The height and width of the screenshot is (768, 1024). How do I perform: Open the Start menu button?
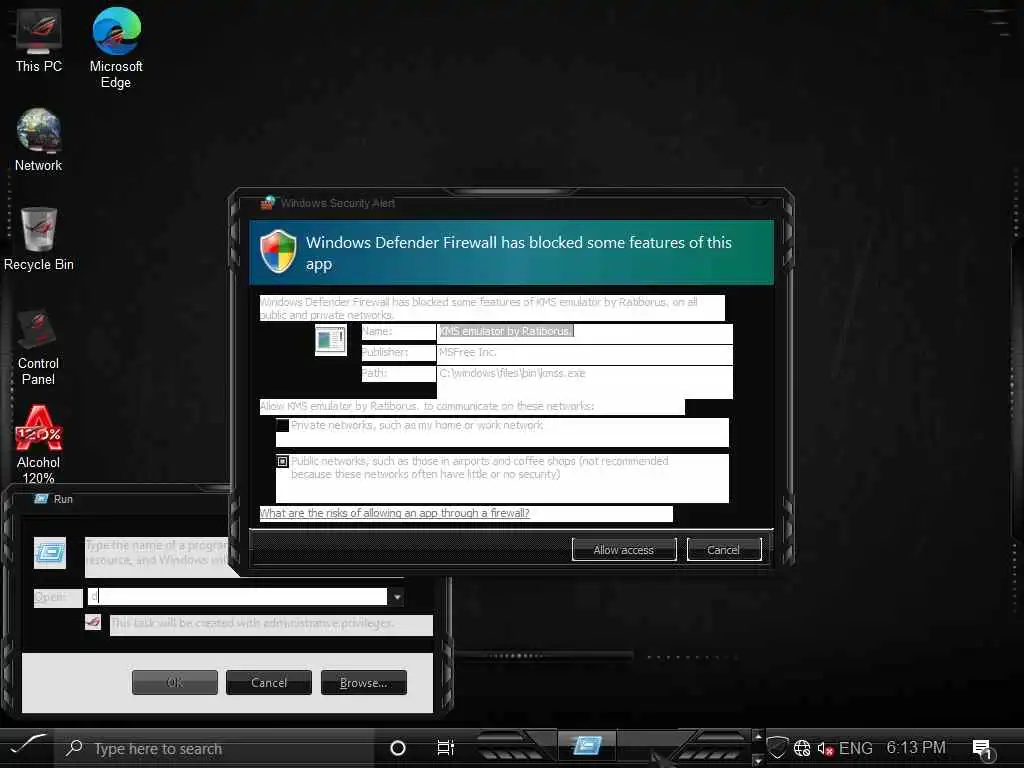click(x=27, y=747)
